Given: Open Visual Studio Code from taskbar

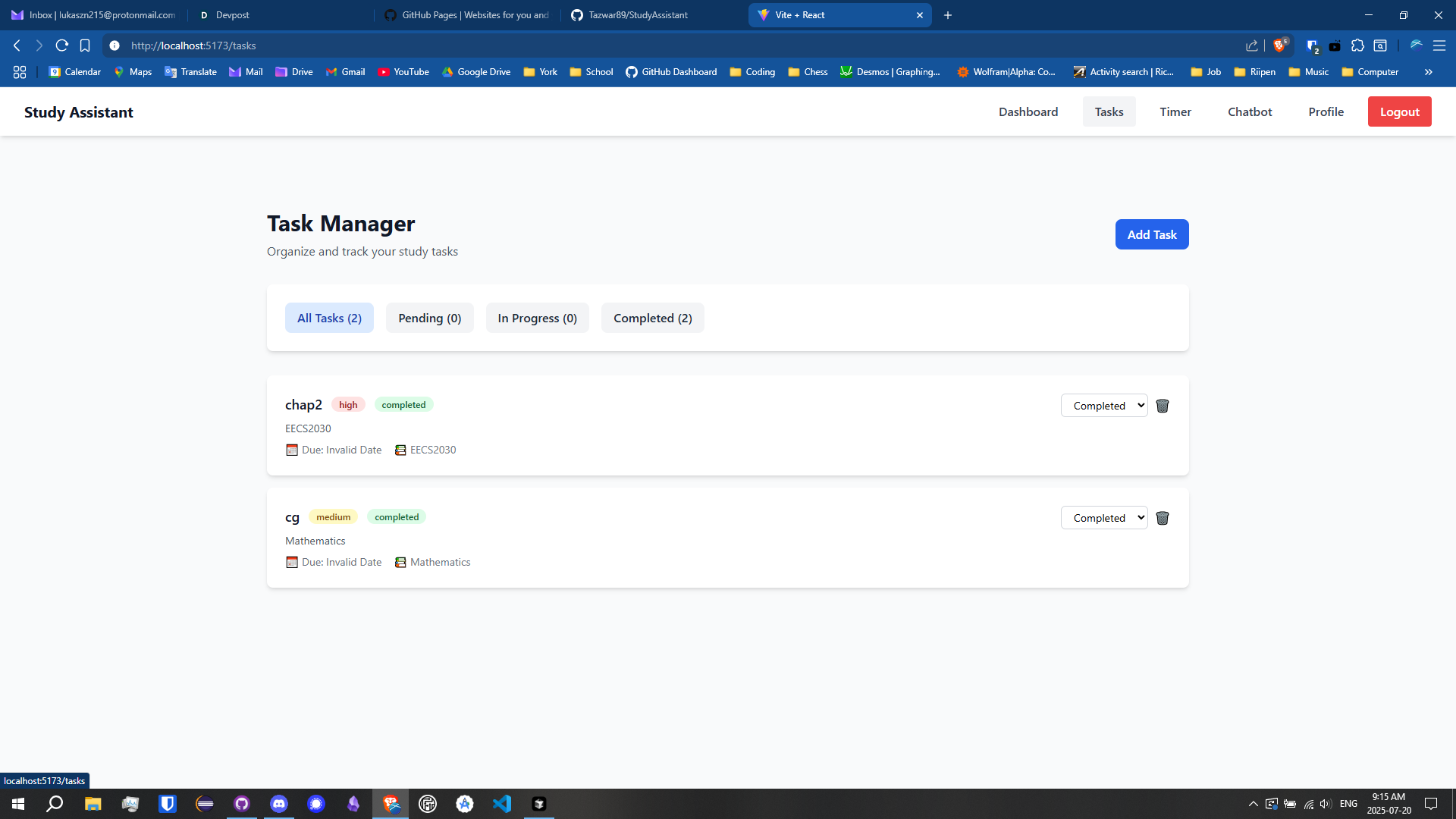Looking at the screenshot, I should click(x=501, y=804).
